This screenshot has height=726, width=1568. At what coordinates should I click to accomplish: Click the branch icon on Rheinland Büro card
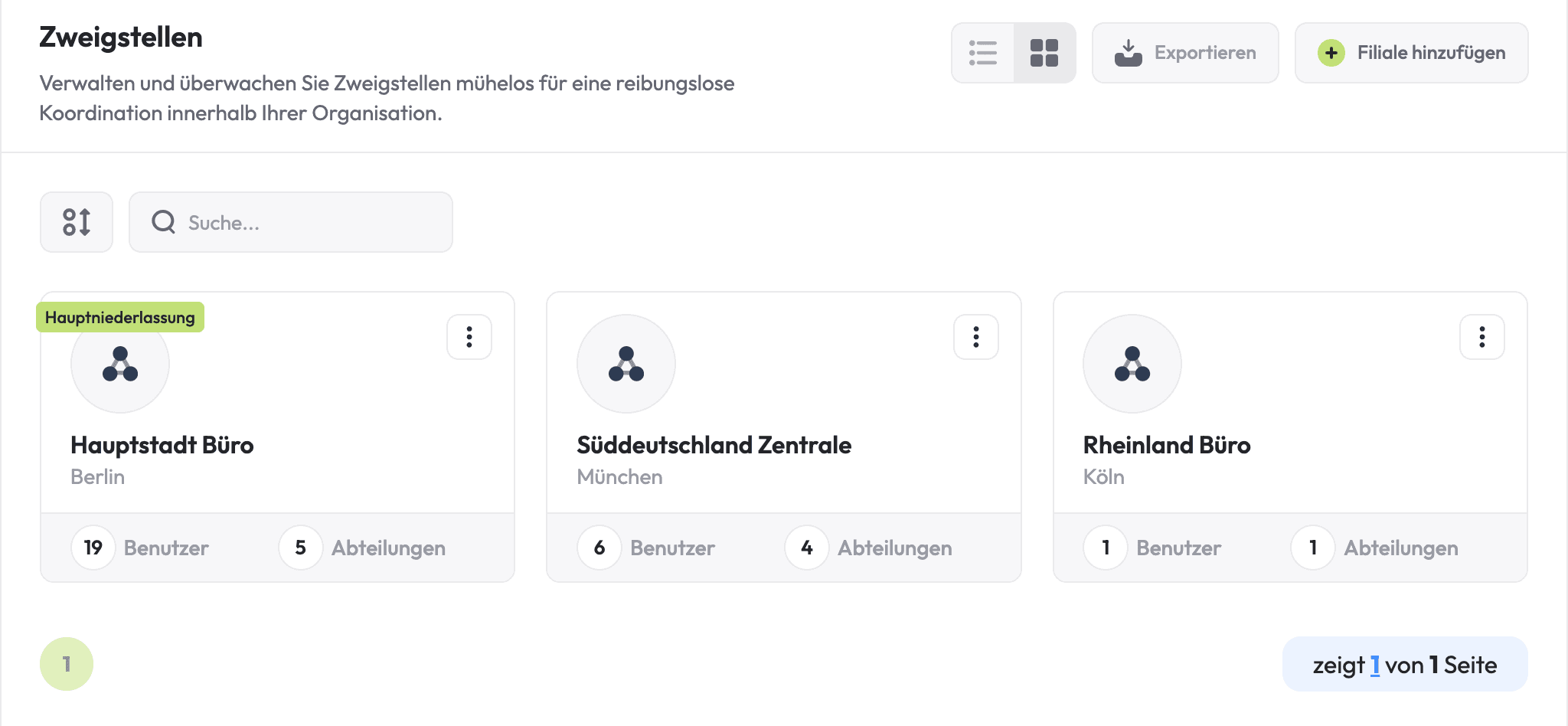[1132, 365]
